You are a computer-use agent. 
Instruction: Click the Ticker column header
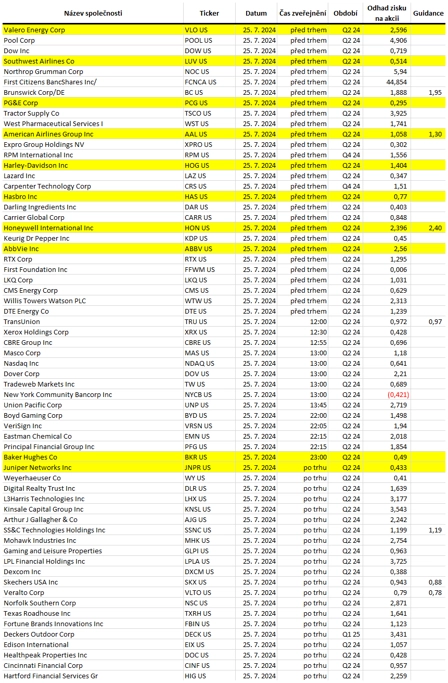click(x=209, y=13)
